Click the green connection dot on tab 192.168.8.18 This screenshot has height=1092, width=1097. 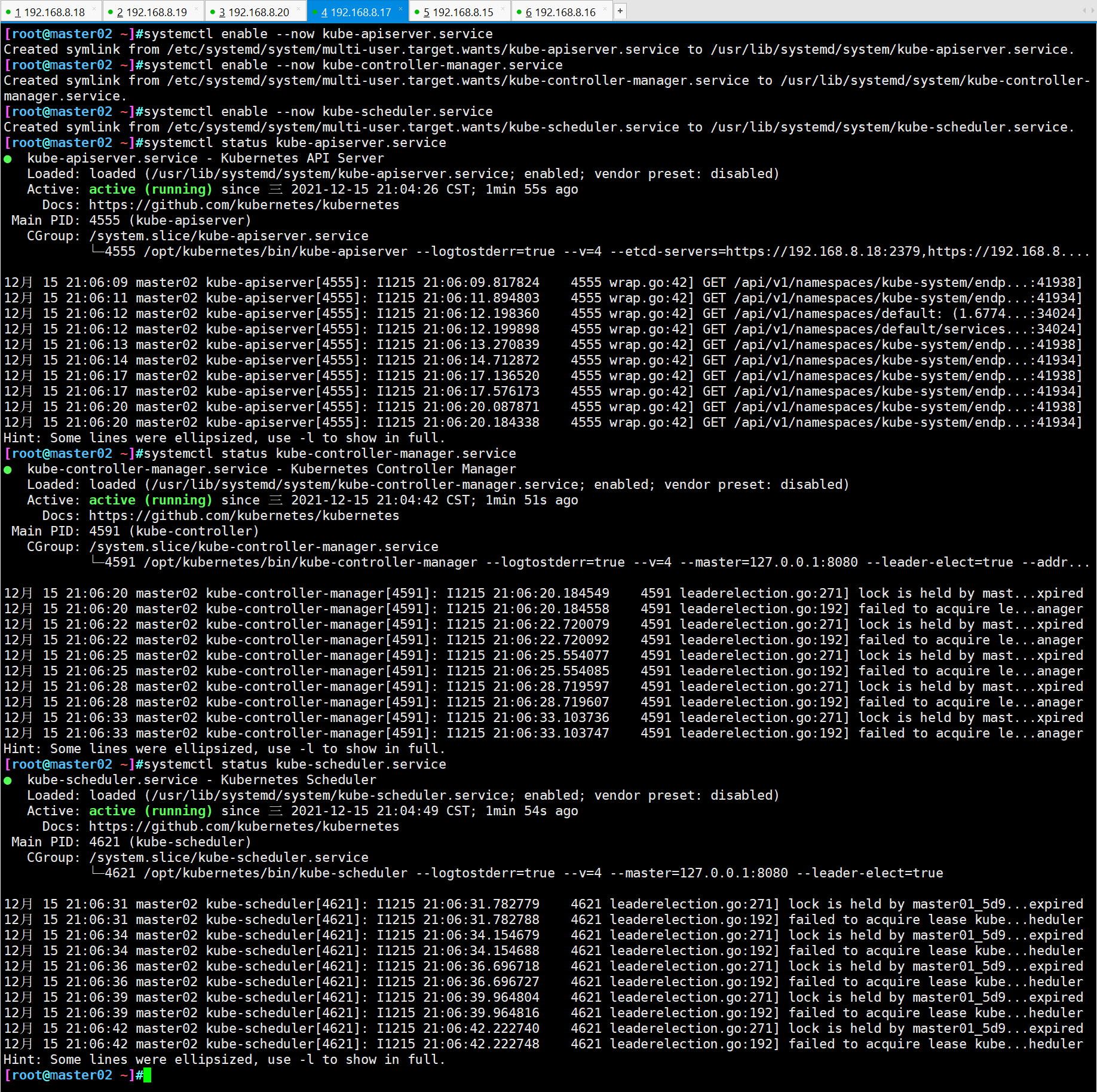click(8, 12)
